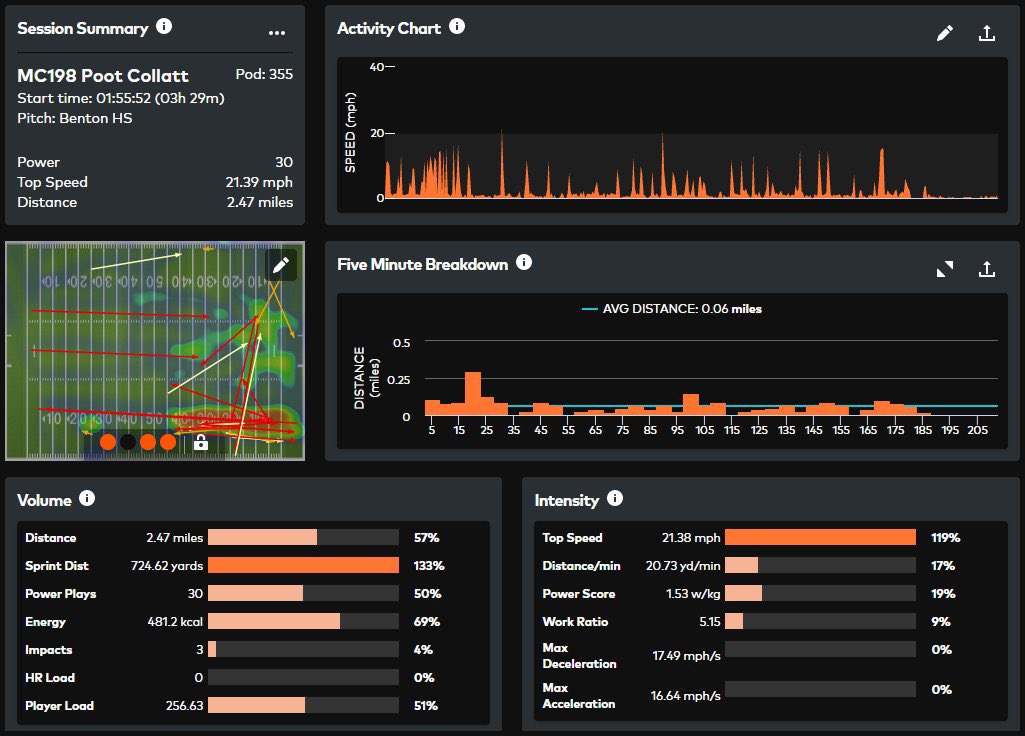Viewport: 1025px width, 736px height.
Task: Click the Work Ratio 9% bar
Action: (x=820, y=622)
